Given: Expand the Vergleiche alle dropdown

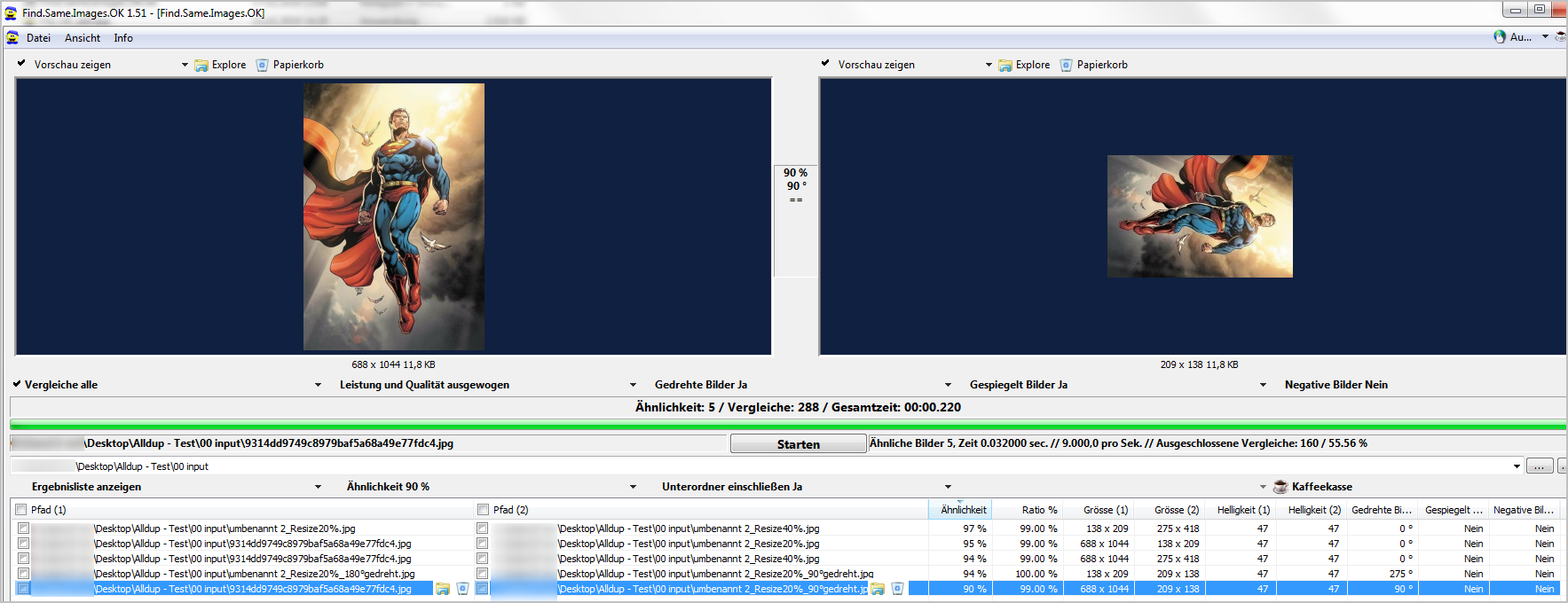Looking at the screenshot, I should click(x=318, y=385).
